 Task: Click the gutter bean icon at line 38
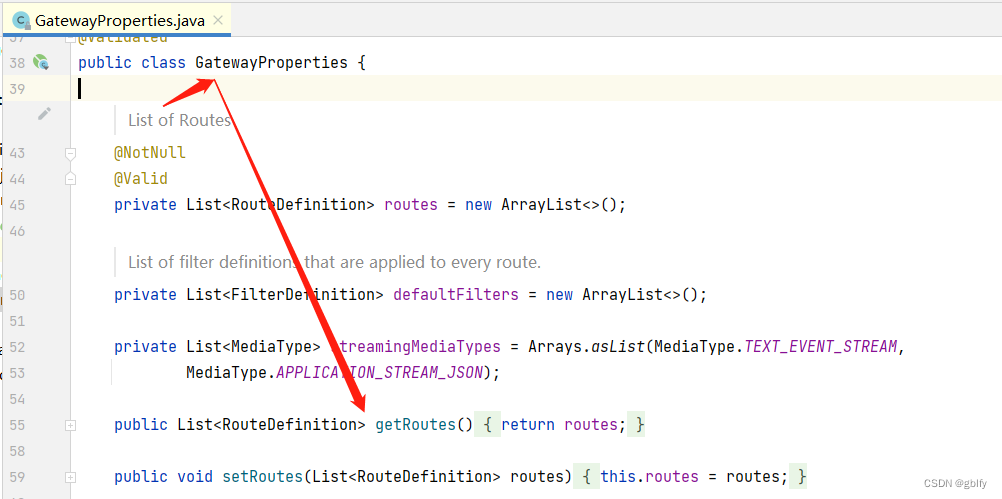pos(41,62)
